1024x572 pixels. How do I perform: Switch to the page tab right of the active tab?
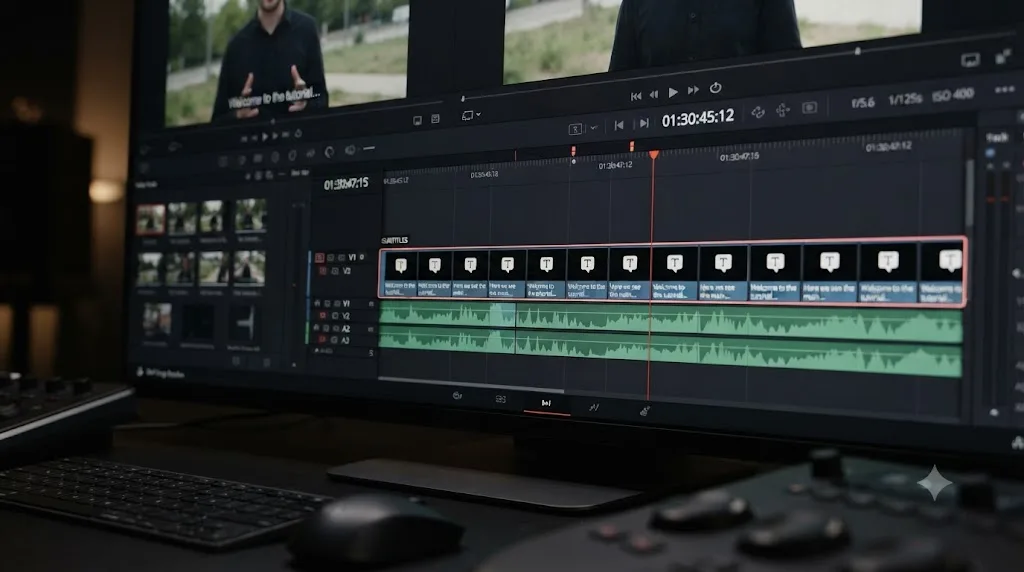(x=594, y=407)
